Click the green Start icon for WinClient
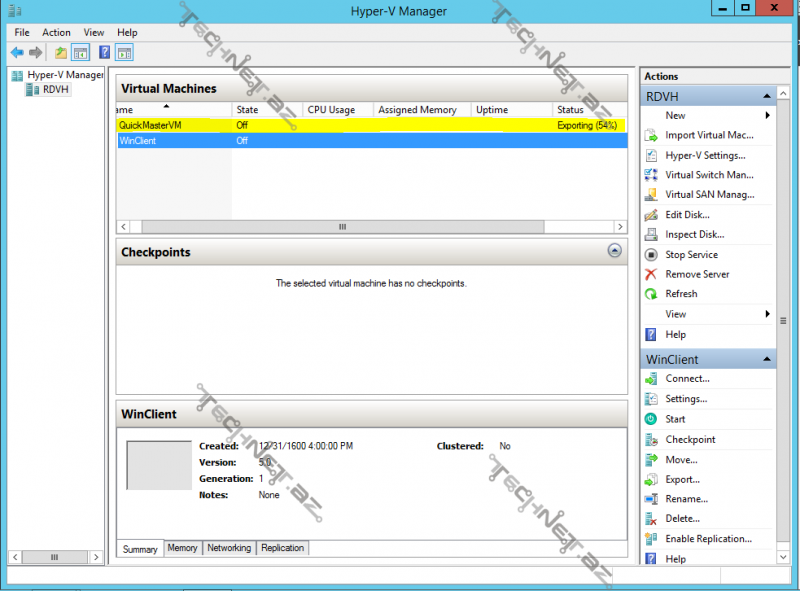Viewport: 800px width, 591px height. tap(651, 419)
